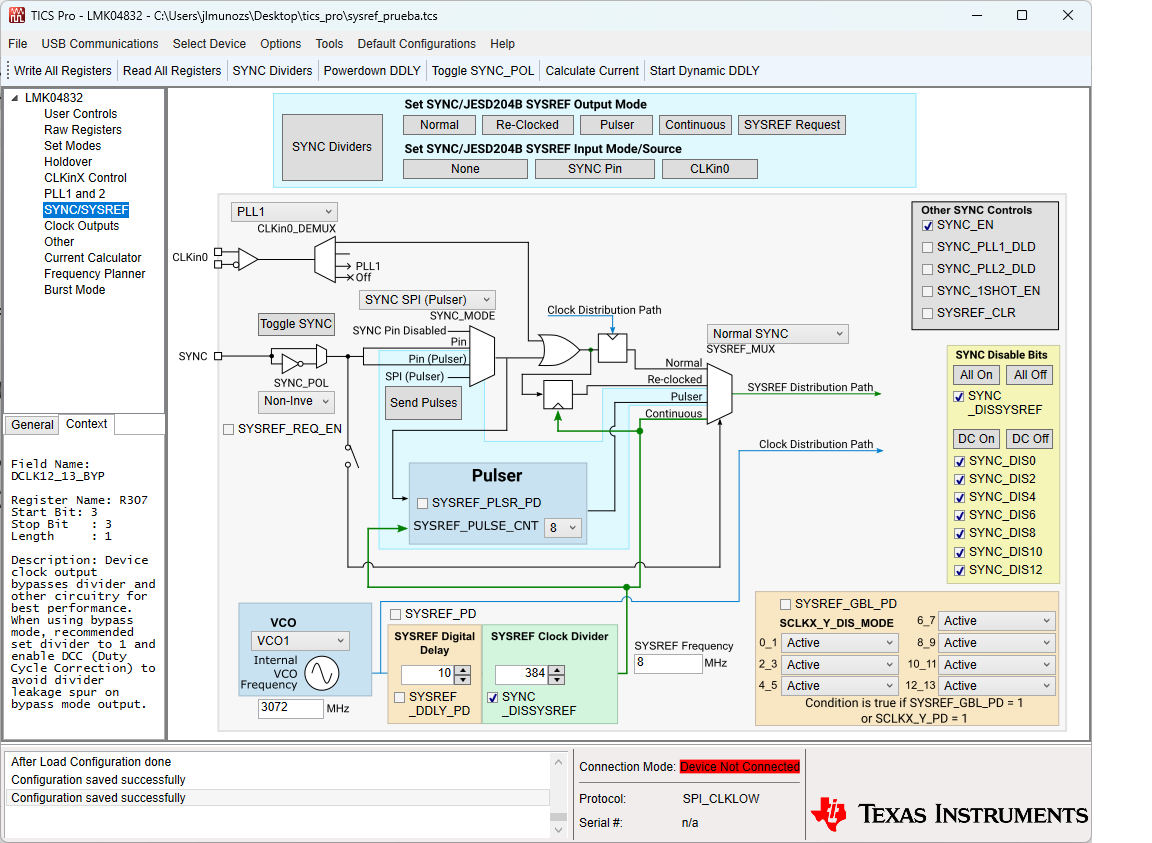Viewport: 1152px width, 843px height.
Task: Click Read All Registers in toolbar
Action: point(172,71)
